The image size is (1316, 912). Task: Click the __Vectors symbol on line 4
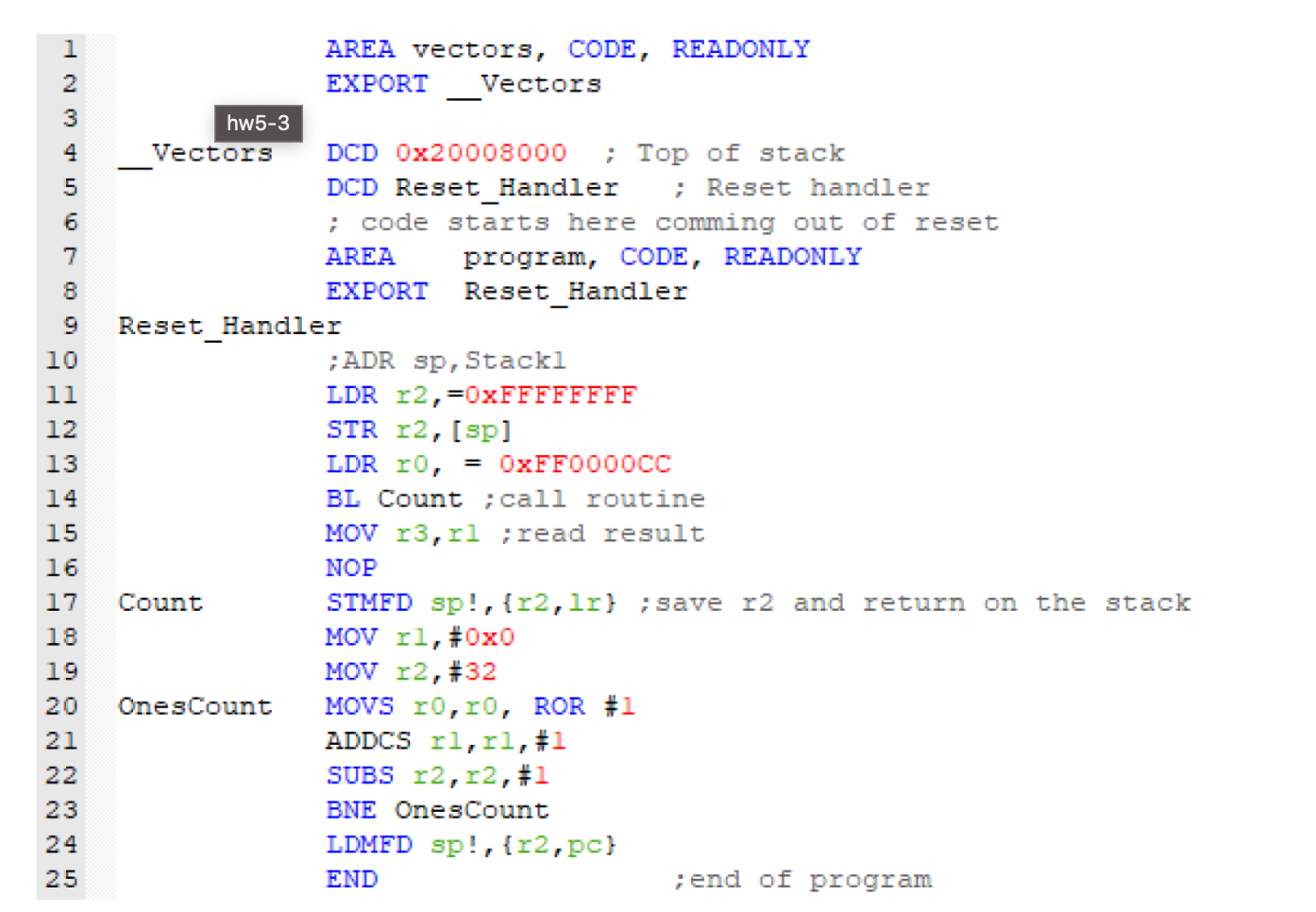tap(195, 152)
